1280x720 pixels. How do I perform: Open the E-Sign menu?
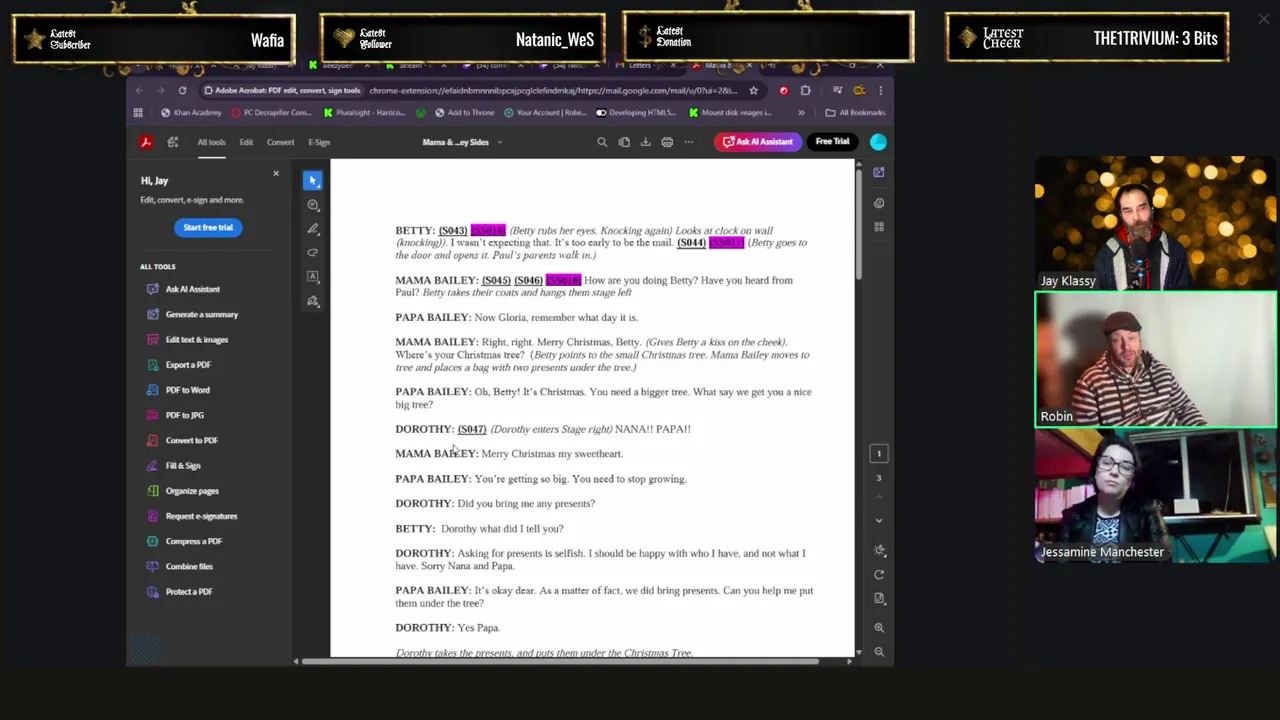pyautogui.click(x=319, y=142)
